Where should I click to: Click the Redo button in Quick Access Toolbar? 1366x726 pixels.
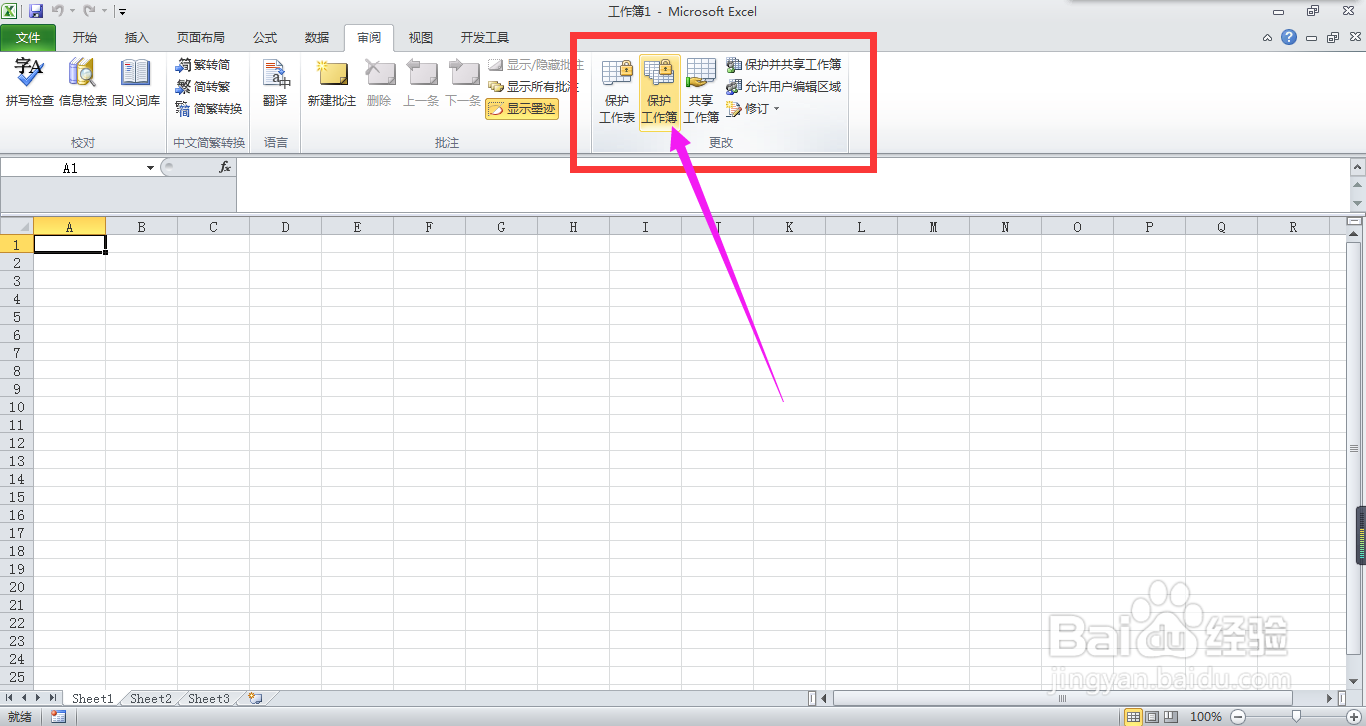89,11
